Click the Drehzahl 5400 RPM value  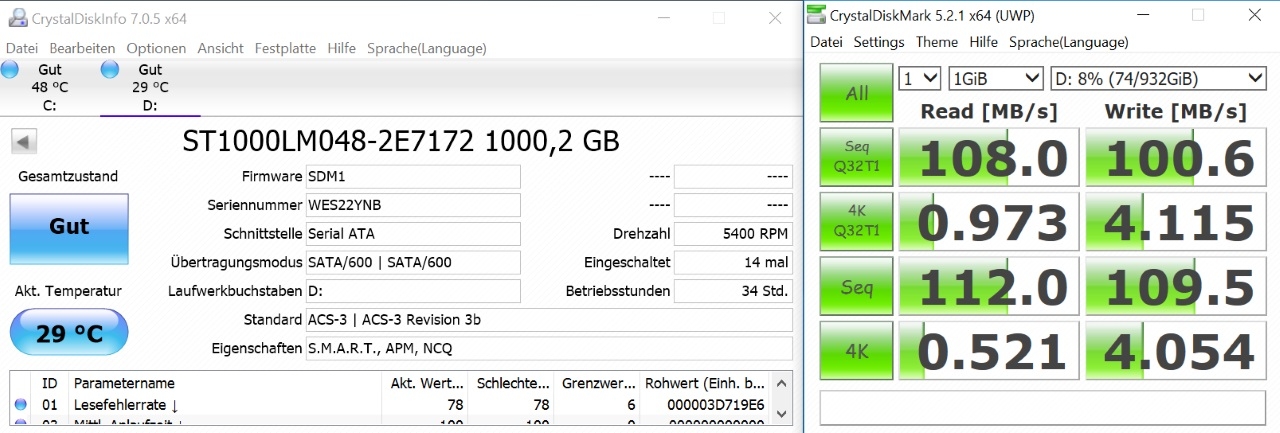tap(733, 234)
